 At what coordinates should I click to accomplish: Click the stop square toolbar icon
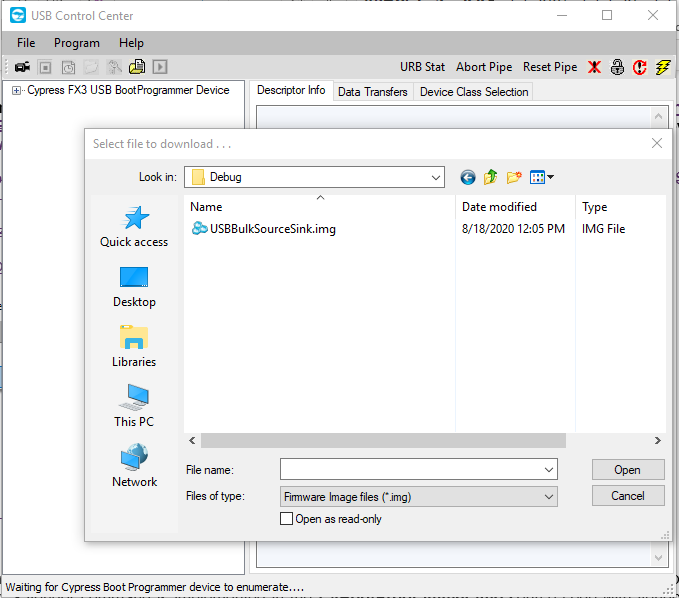45,68
